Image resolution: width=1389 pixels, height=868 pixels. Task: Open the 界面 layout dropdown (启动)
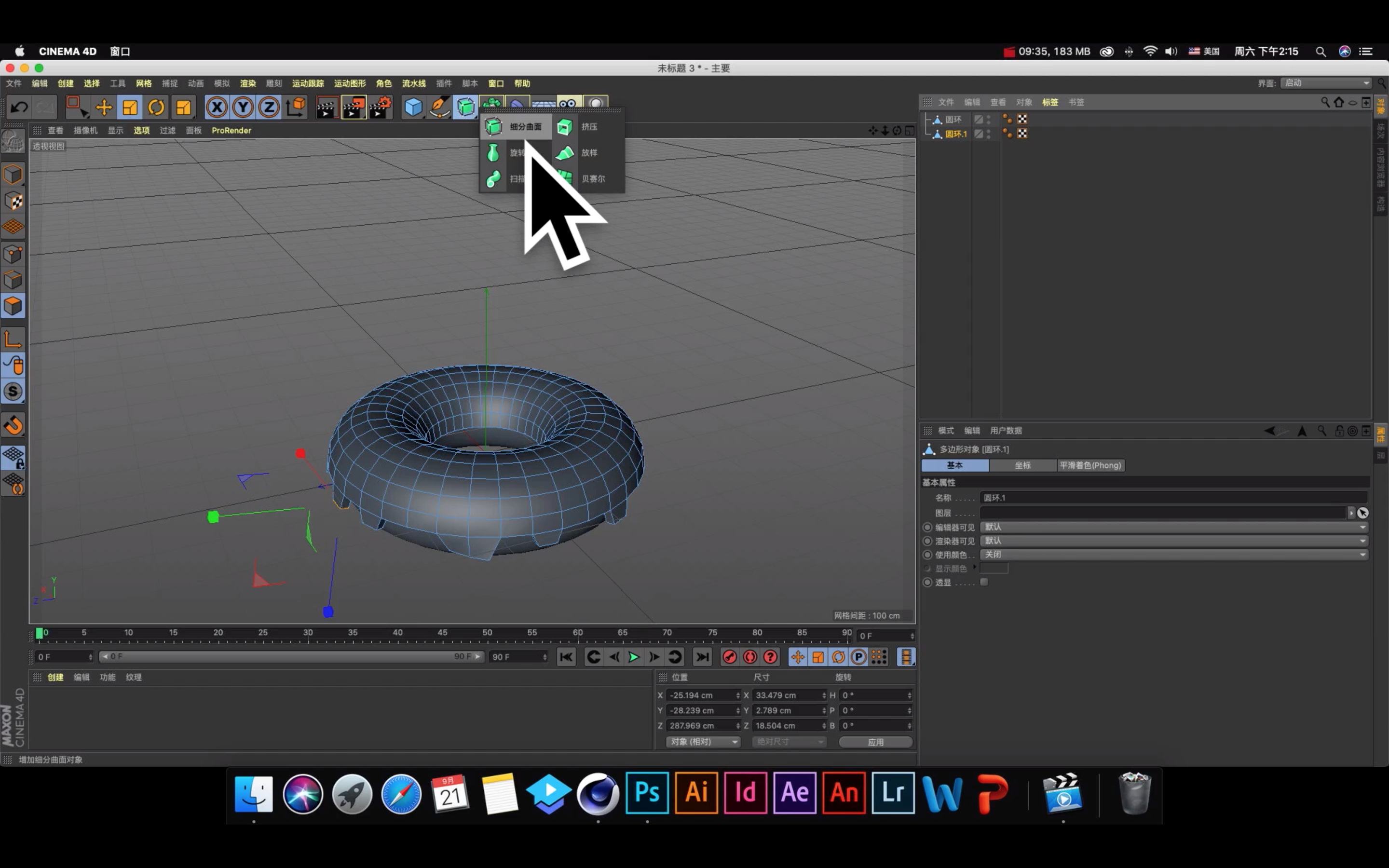pos(1326,83)
